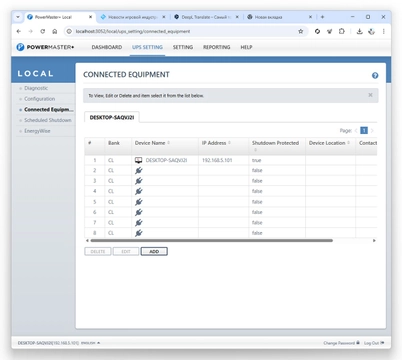
Task: Dismiss the info message banner
Action: 370,95
